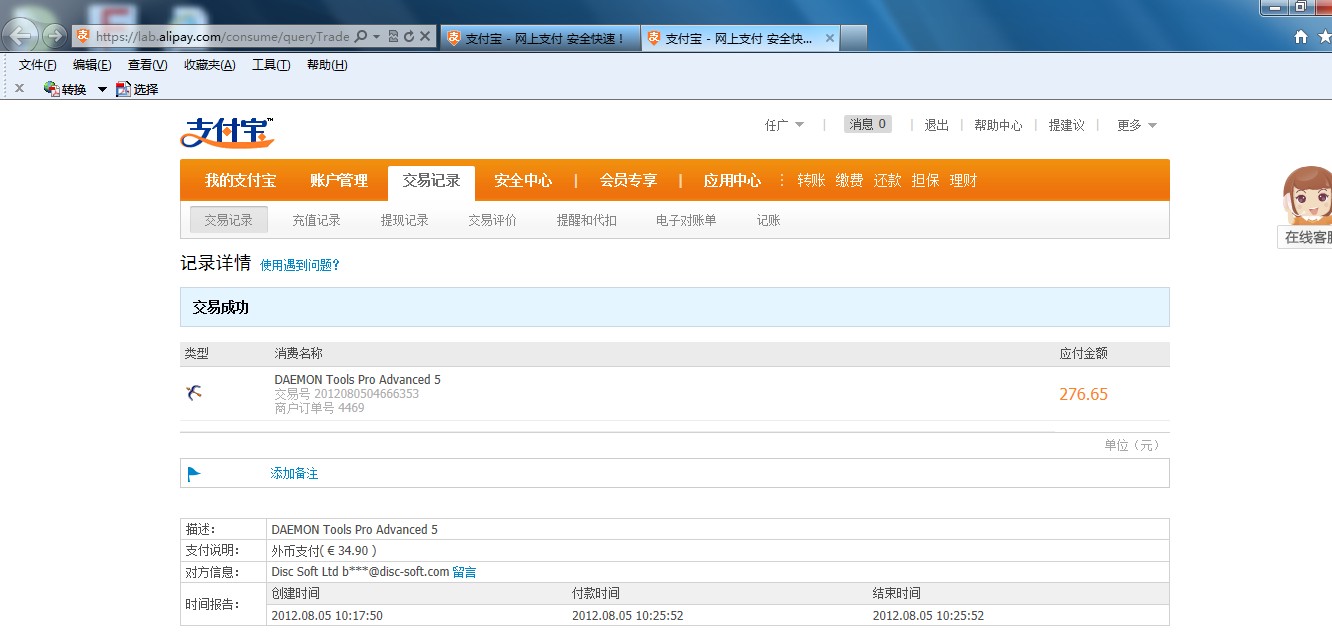Click the 理财 shortcut link
Viewport: 1332px width, 635px height.
click(963, 181)
